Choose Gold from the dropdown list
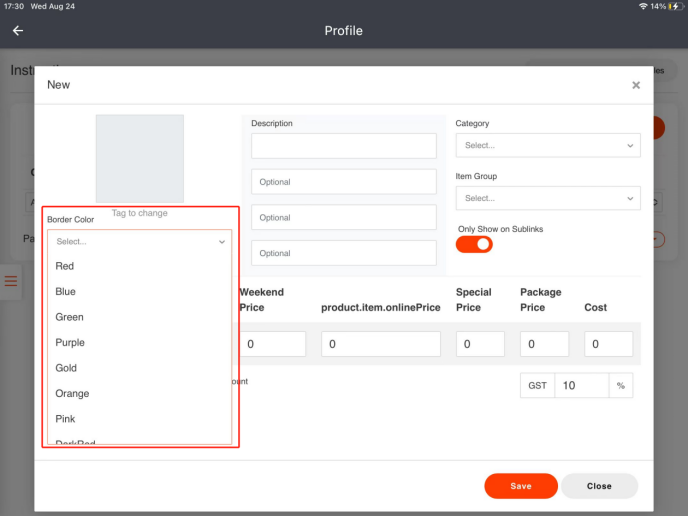This screenshot has width=688, height=516. coord(66,368)
